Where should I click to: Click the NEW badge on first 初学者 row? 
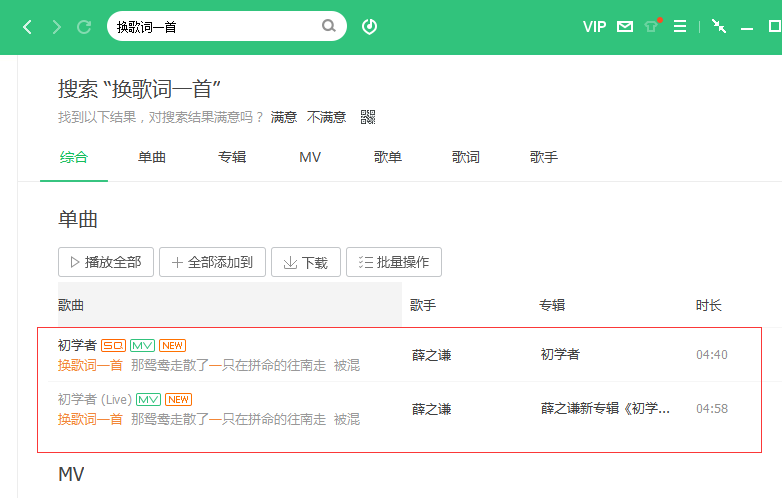pos(173,345)
